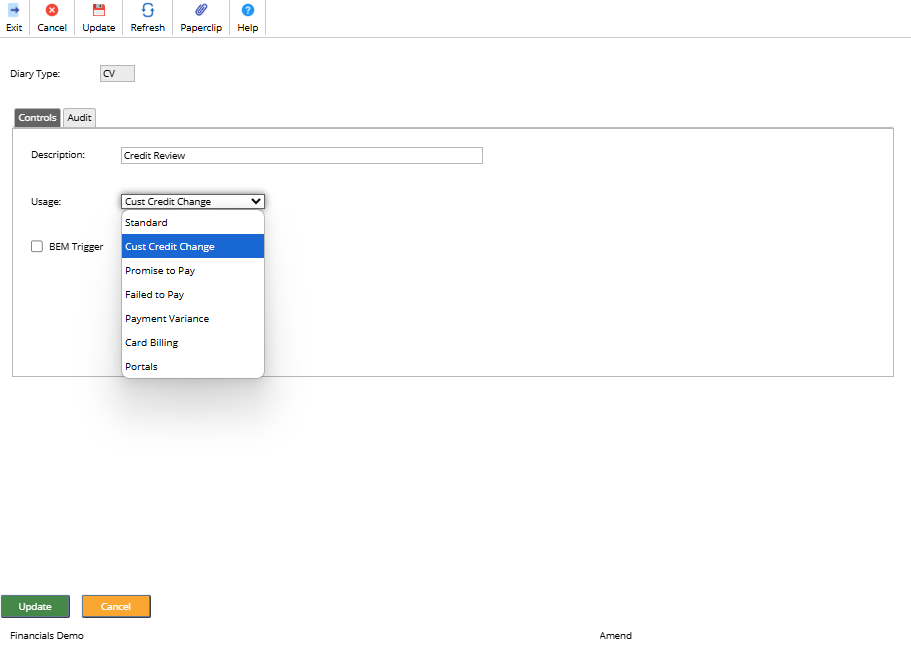Open the Paperclip attachments icon
The image size is (911, 653).
pos(201,10)
